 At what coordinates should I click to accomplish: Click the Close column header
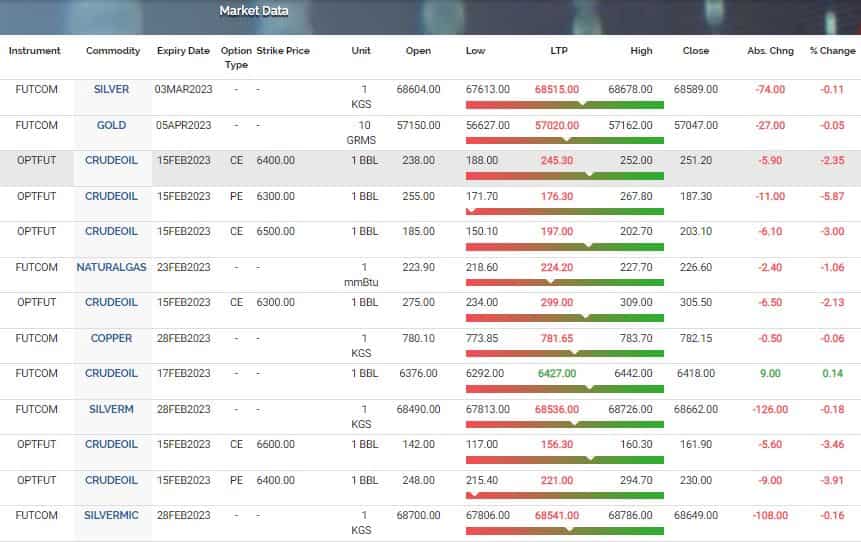tap(696, 51)
